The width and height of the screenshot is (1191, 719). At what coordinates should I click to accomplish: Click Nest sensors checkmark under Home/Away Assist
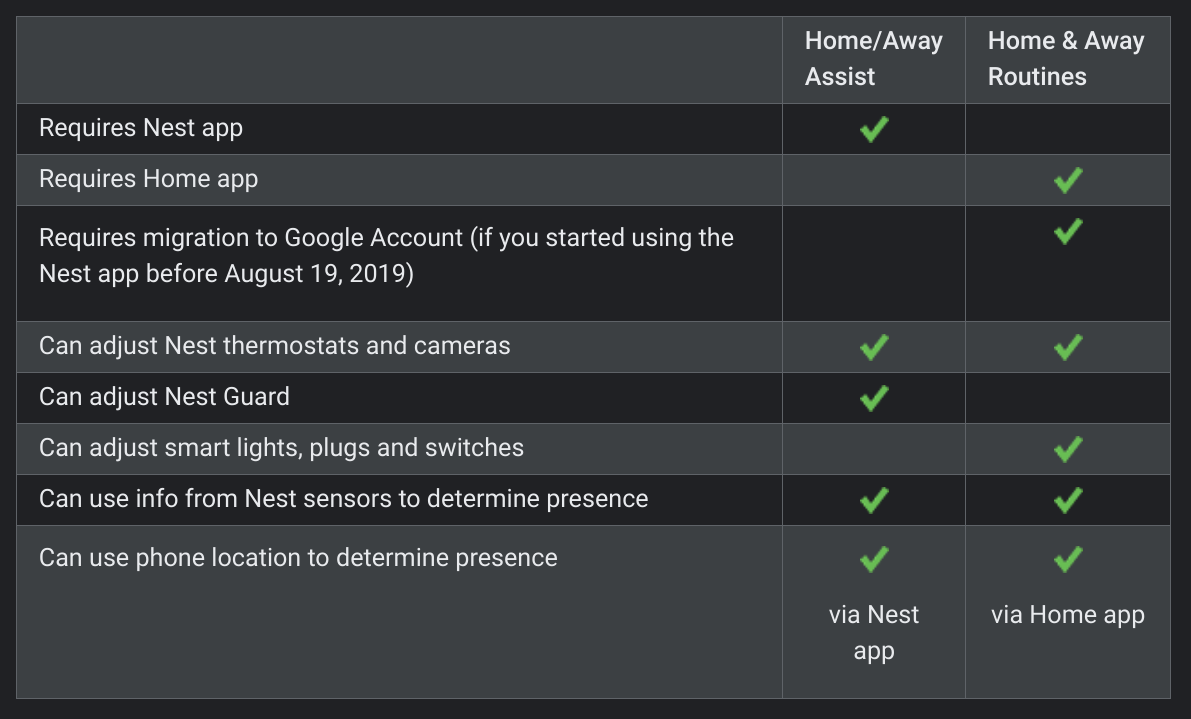[x=874, y=500]
